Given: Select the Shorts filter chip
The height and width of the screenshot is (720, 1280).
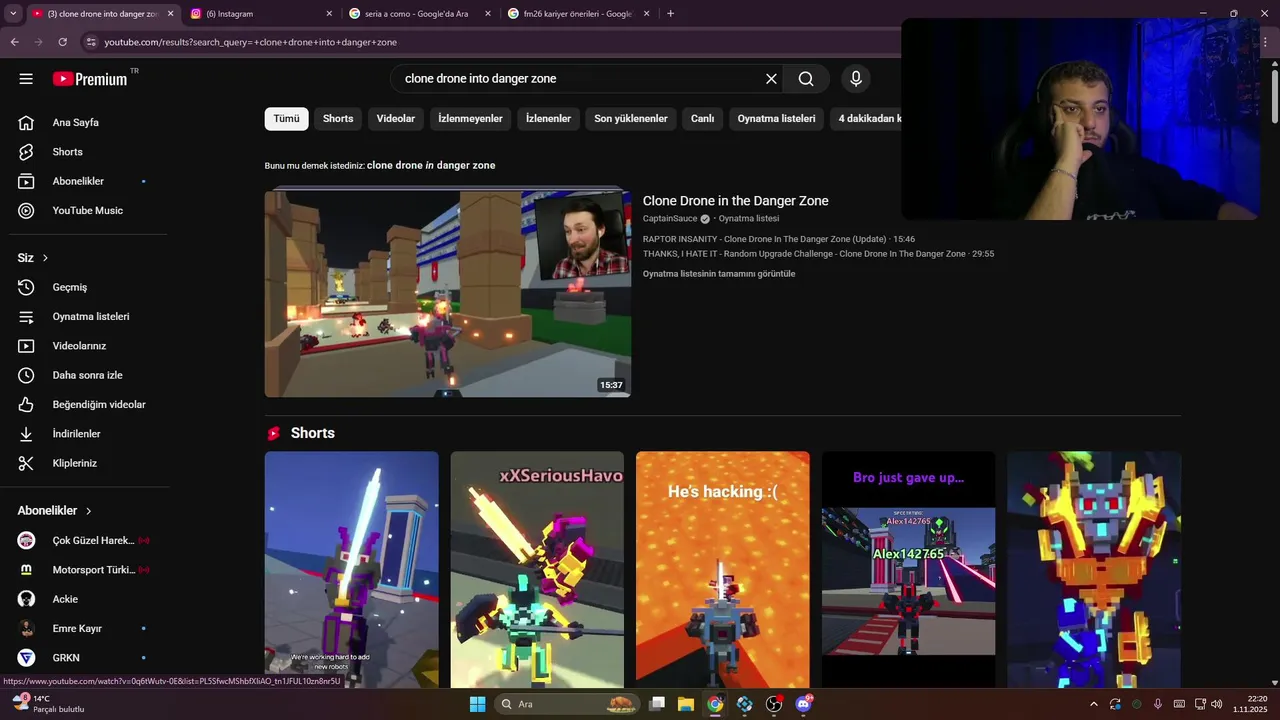Looking at the screenshot, I should [338, 119].
